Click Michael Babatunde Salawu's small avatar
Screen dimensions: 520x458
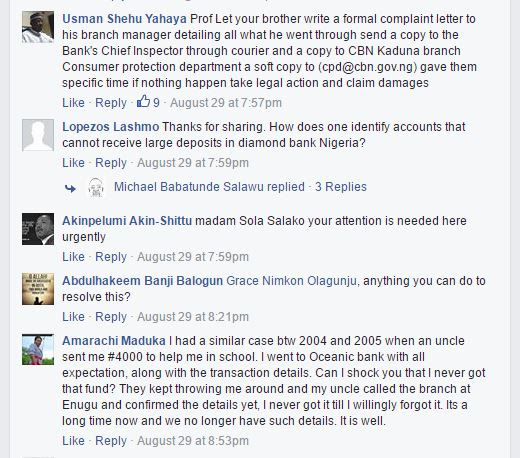(x=96, y=187)
